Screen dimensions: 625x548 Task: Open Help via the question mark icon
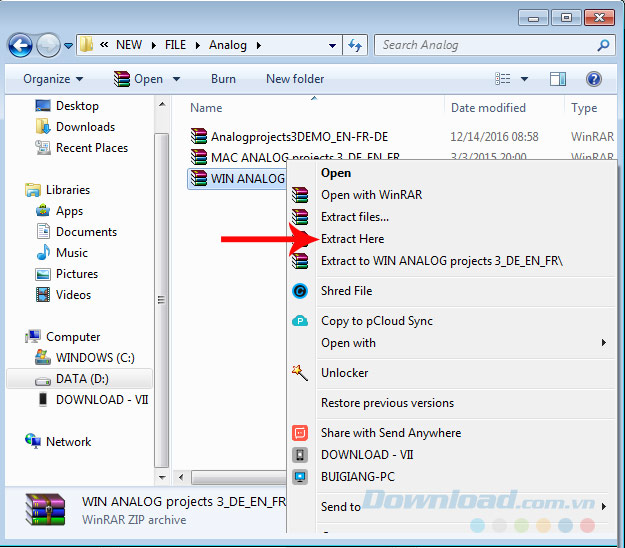point(594,79)
